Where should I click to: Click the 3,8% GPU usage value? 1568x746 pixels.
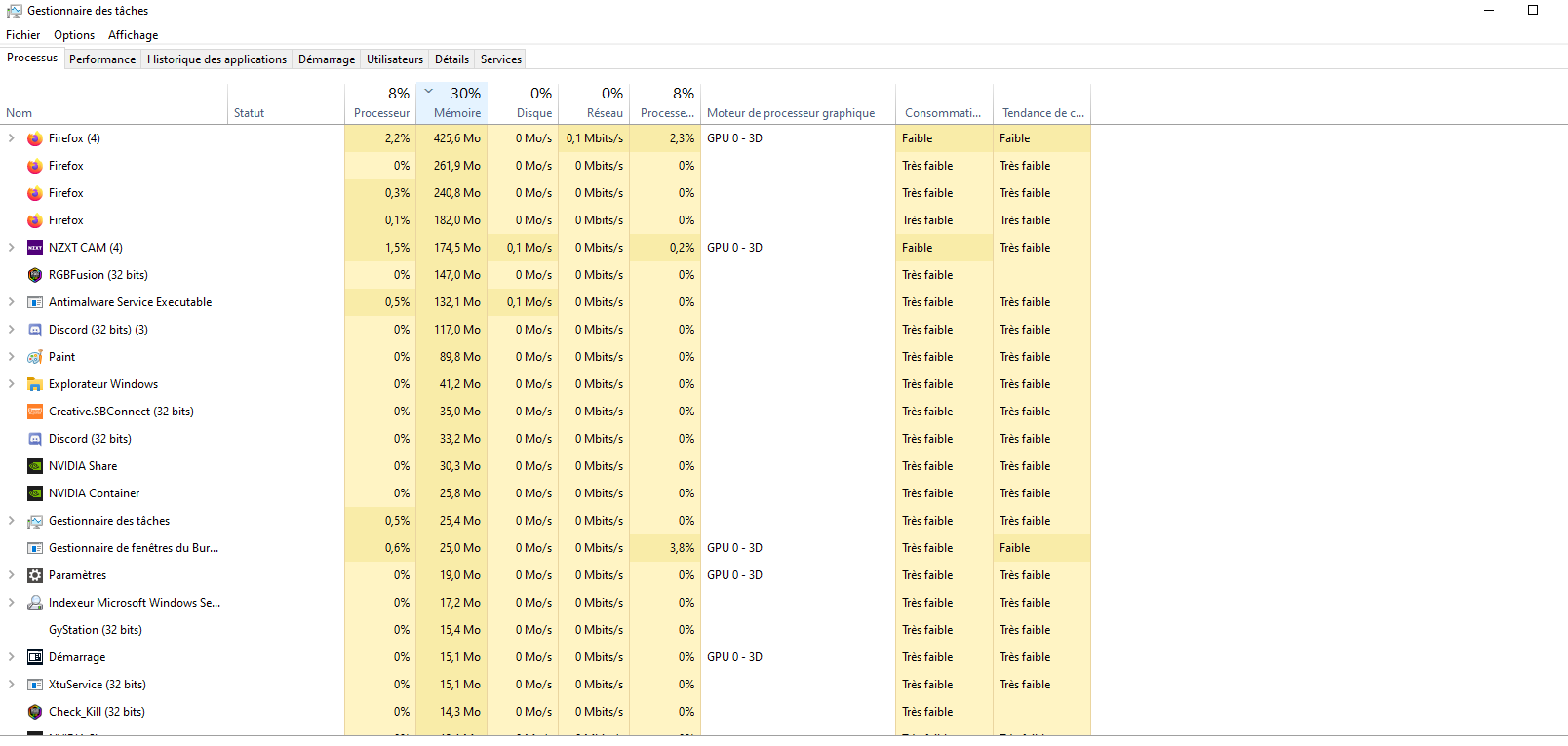[x=682, y=548]
